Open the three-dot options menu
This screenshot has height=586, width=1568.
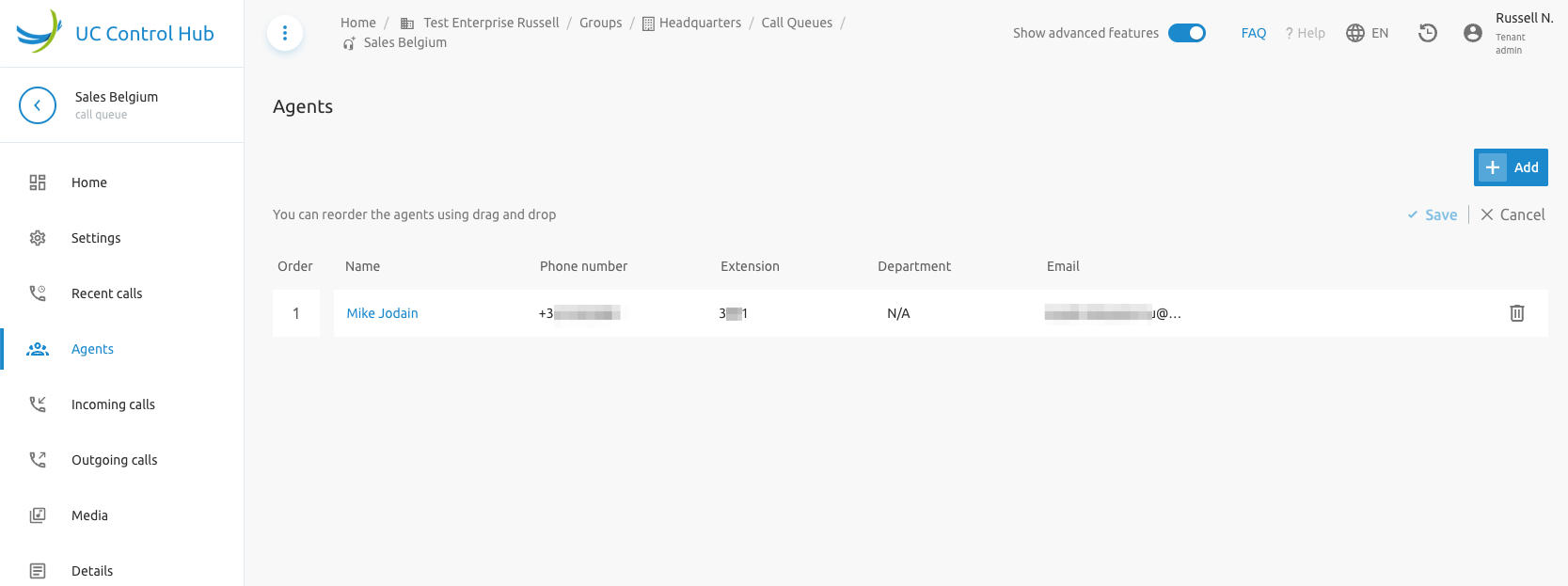tap(285, 33)
